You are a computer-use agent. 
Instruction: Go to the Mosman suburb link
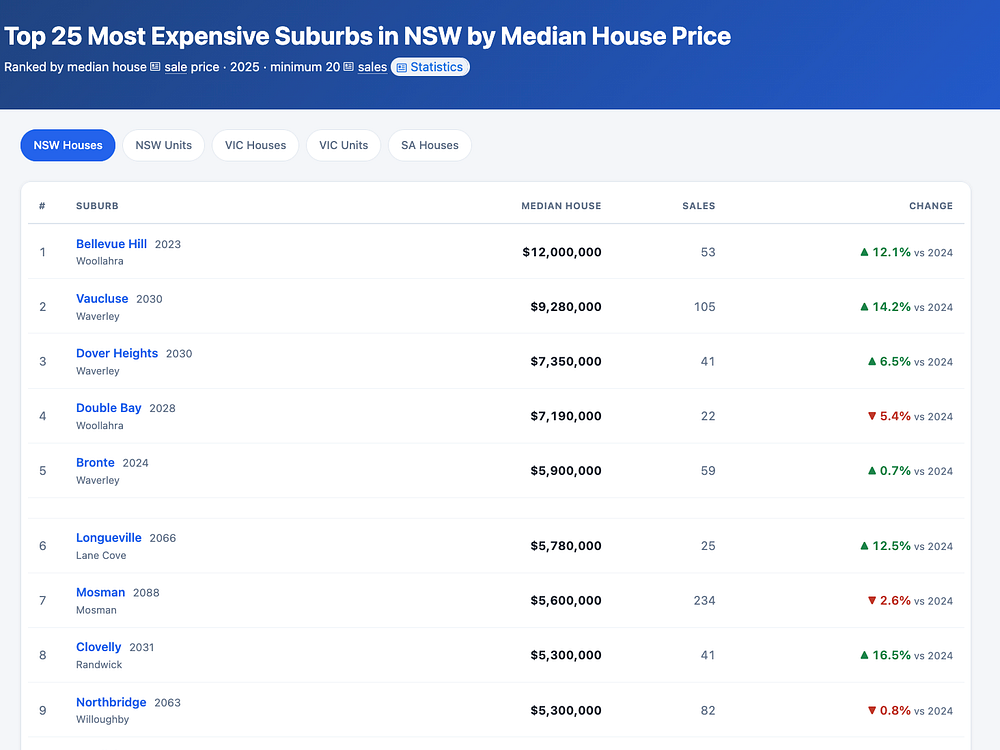pos(100,592)
